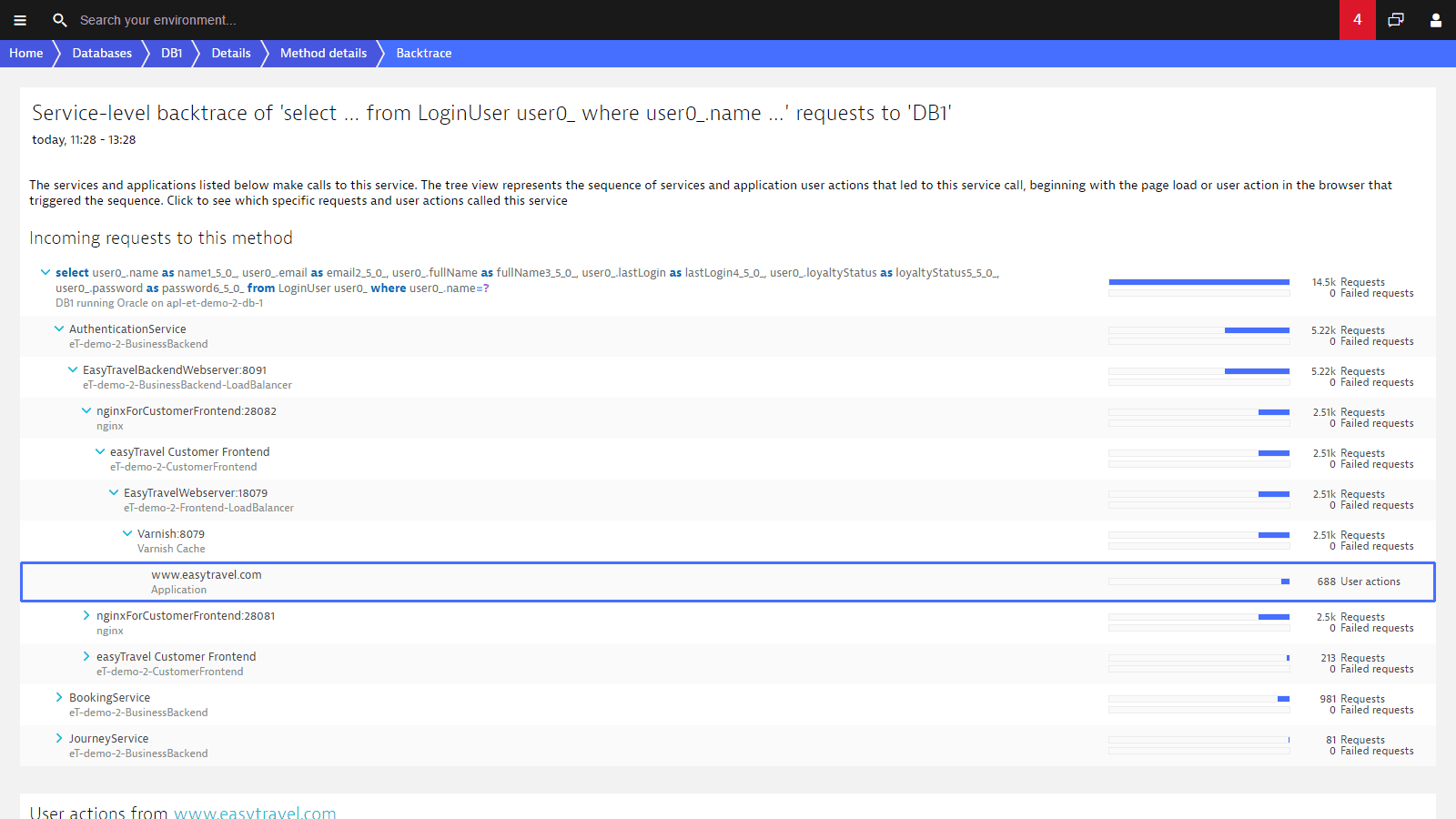Click Varnish:8079 label
The image size is (1456, 819).
point(171,534)
